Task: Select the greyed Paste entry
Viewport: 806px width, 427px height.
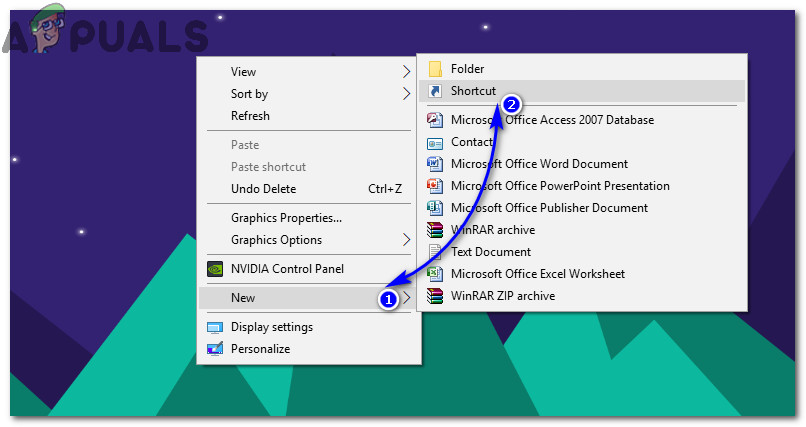Action: coord(309,145)
